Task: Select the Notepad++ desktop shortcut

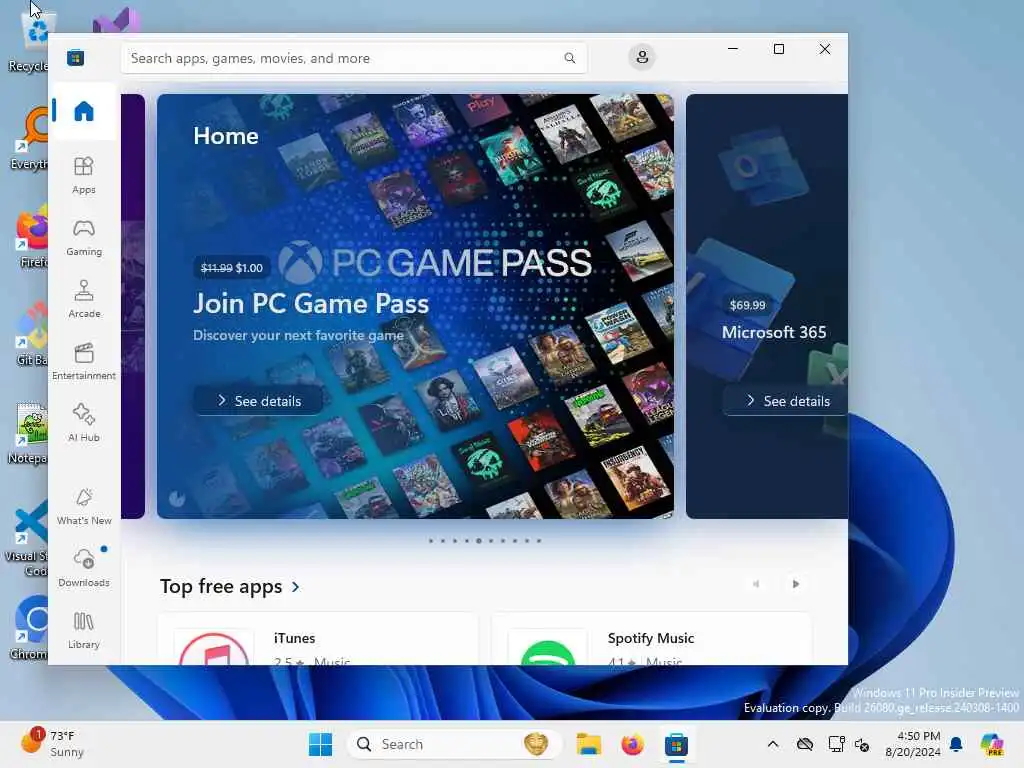Action: point(27,432)
